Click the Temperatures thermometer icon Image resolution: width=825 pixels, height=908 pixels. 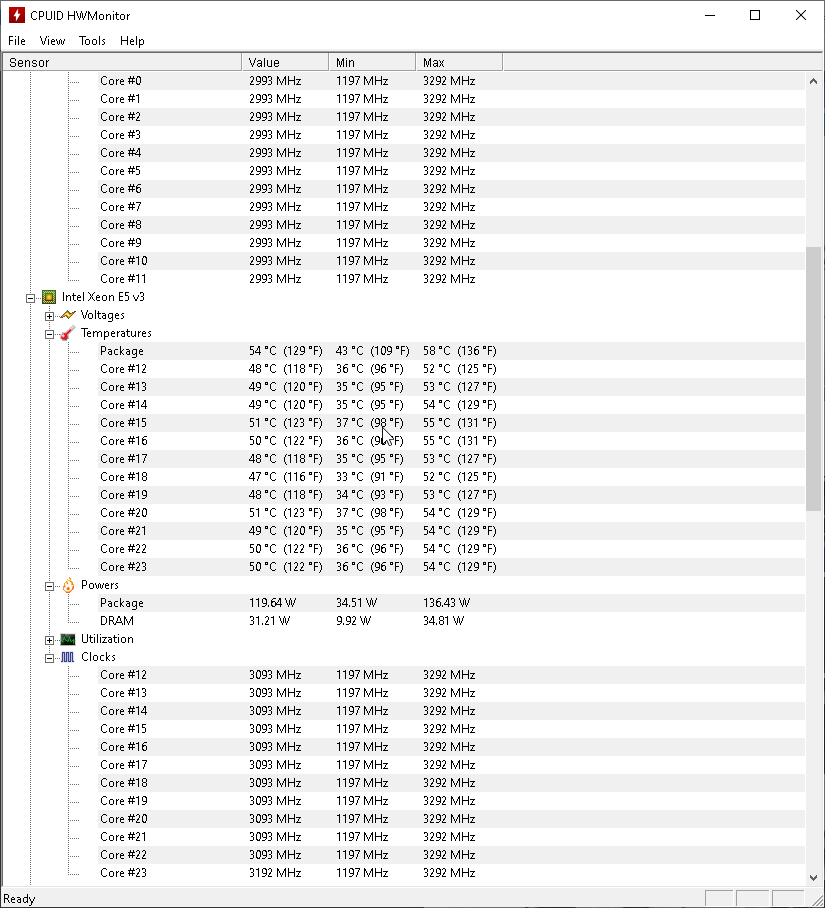[x=68, y=333]
